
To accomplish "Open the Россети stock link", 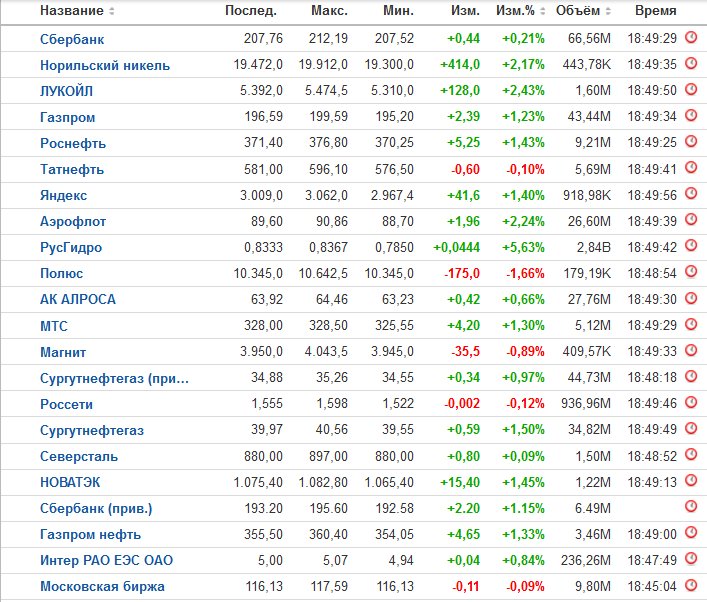I will click(67, 404).
